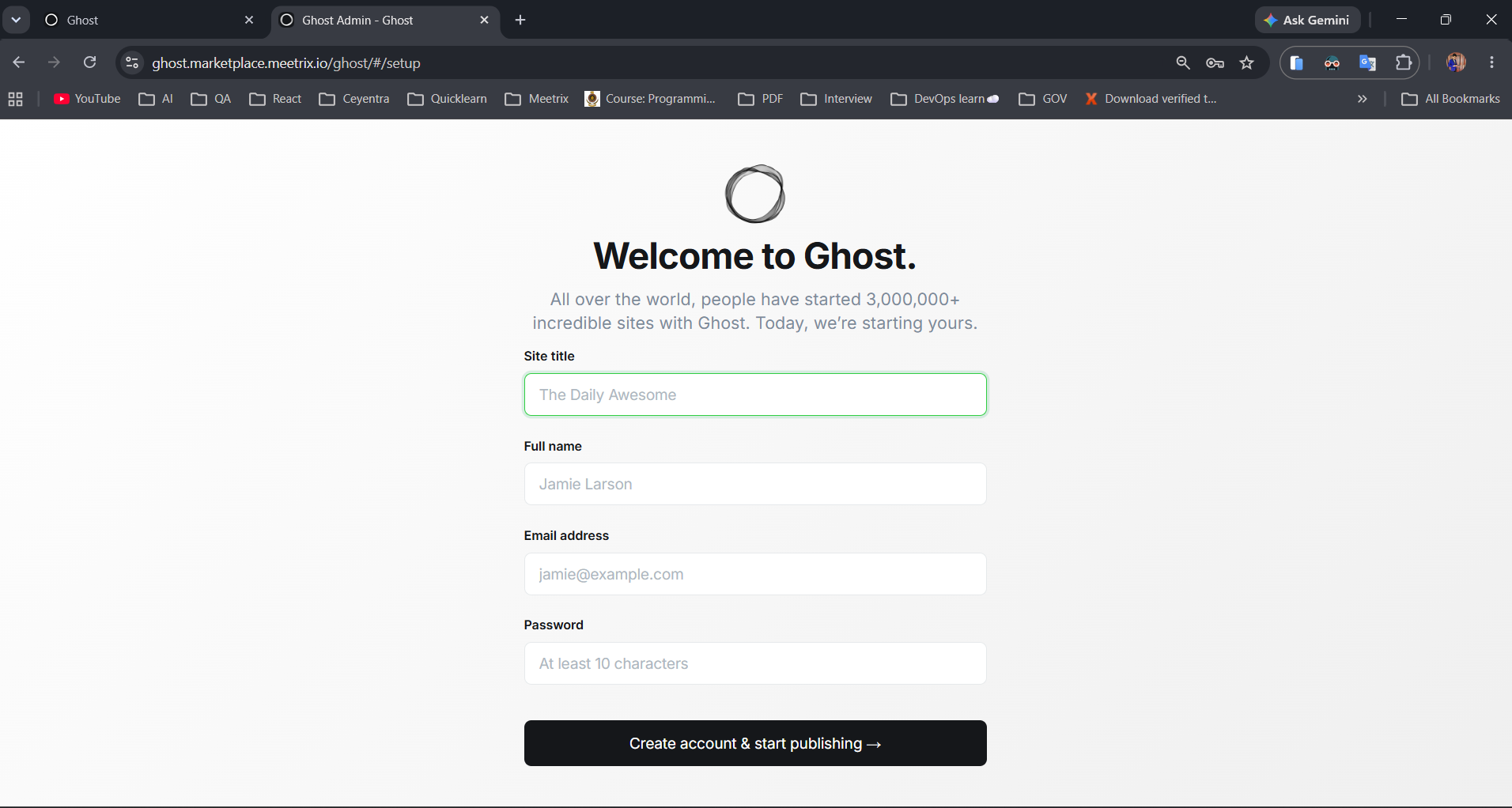
Task: Open the All Bookmarks folder
Action: (x=1451, y=99)
